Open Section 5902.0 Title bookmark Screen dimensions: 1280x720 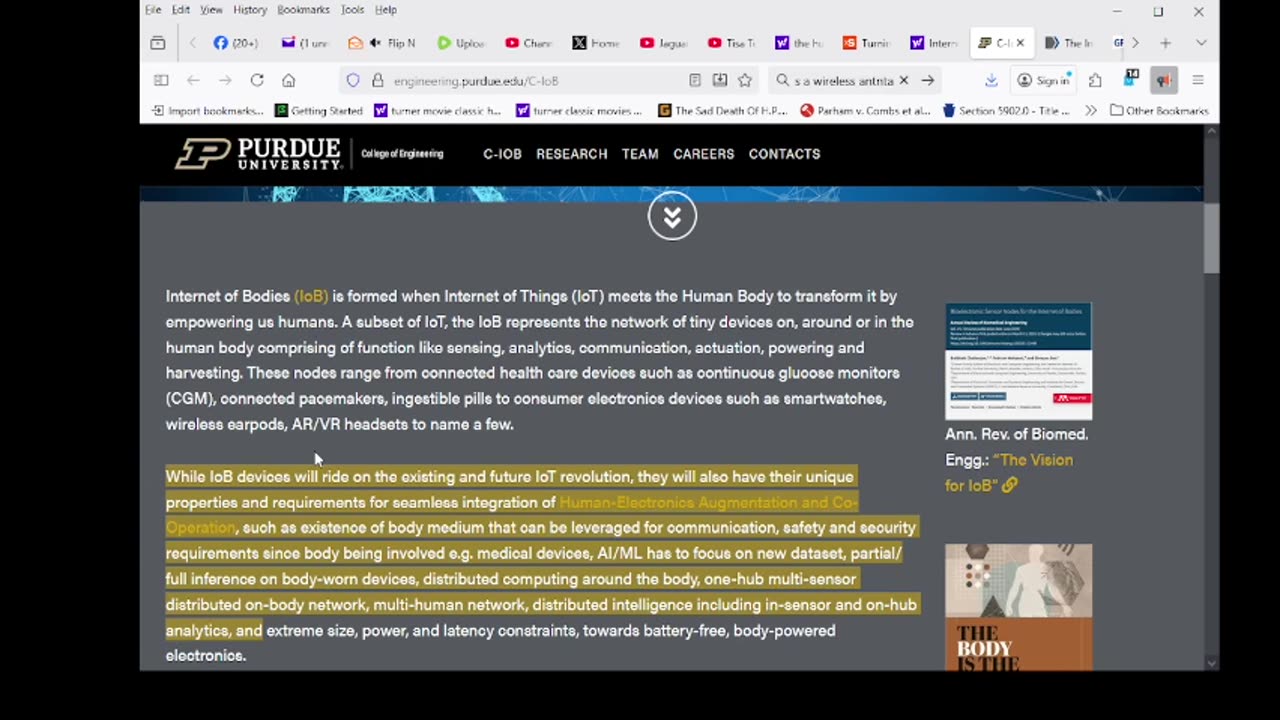point(1006,111)
